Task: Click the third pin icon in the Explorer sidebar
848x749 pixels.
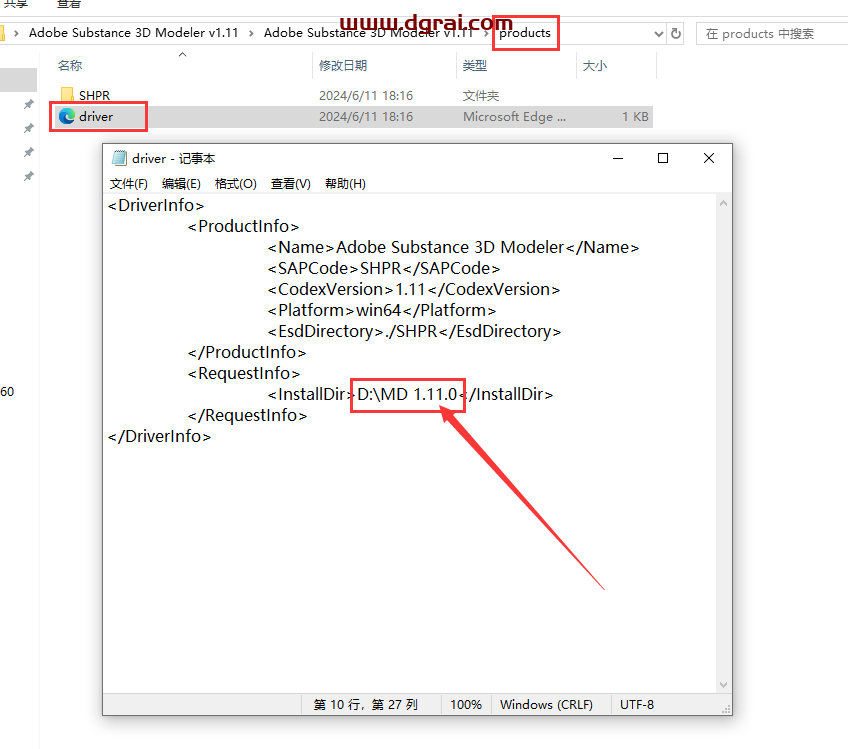Action: (29, 152)
